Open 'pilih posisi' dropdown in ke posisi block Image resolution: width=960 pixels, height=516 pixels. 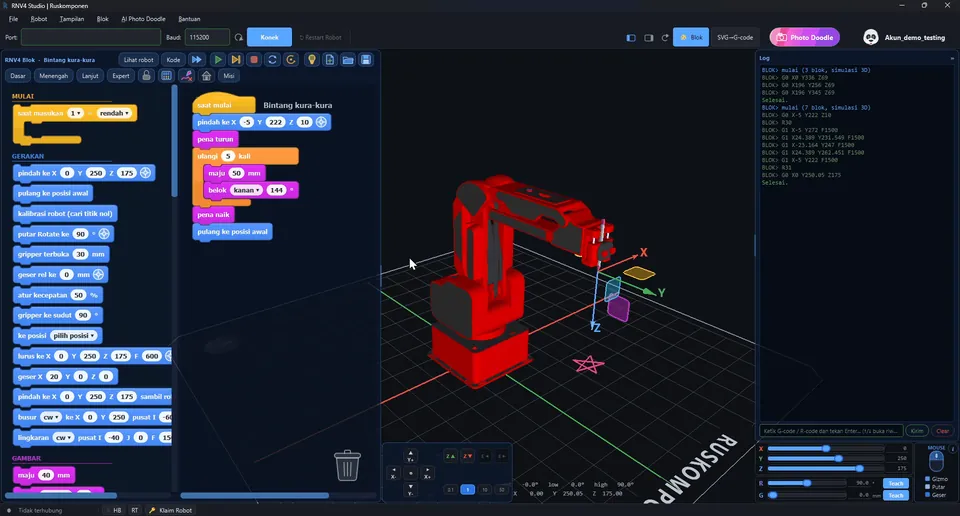coord(74,335)
